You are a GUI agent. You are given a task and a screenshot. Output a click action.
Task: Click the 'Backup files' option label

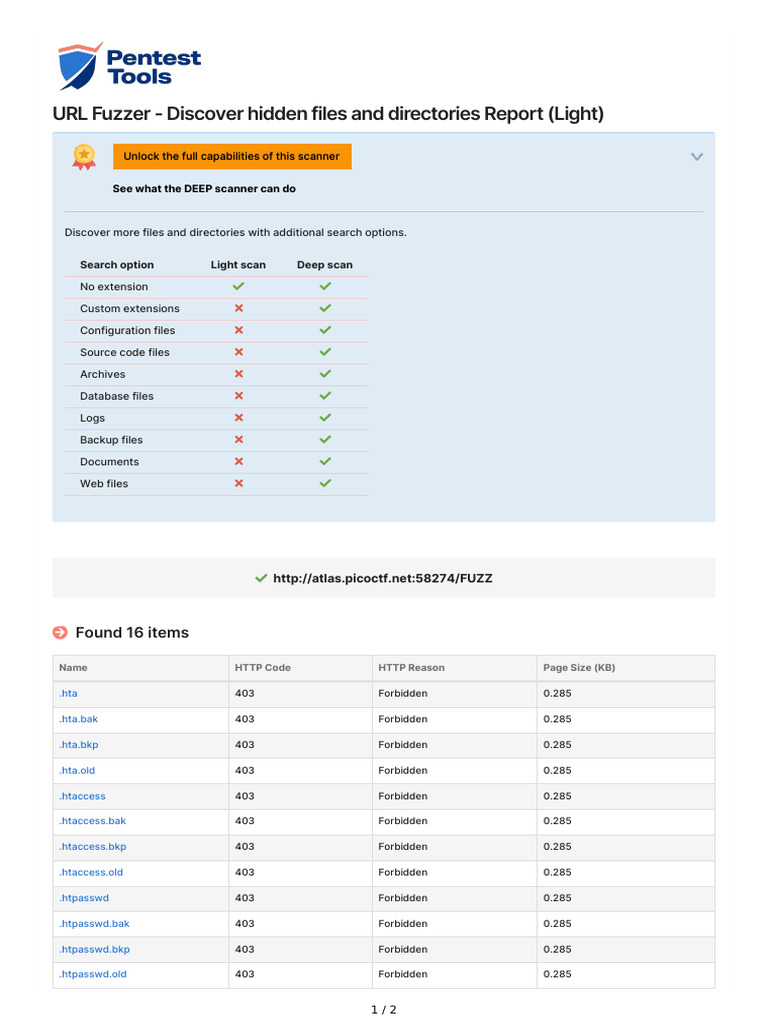click(111, 440)
